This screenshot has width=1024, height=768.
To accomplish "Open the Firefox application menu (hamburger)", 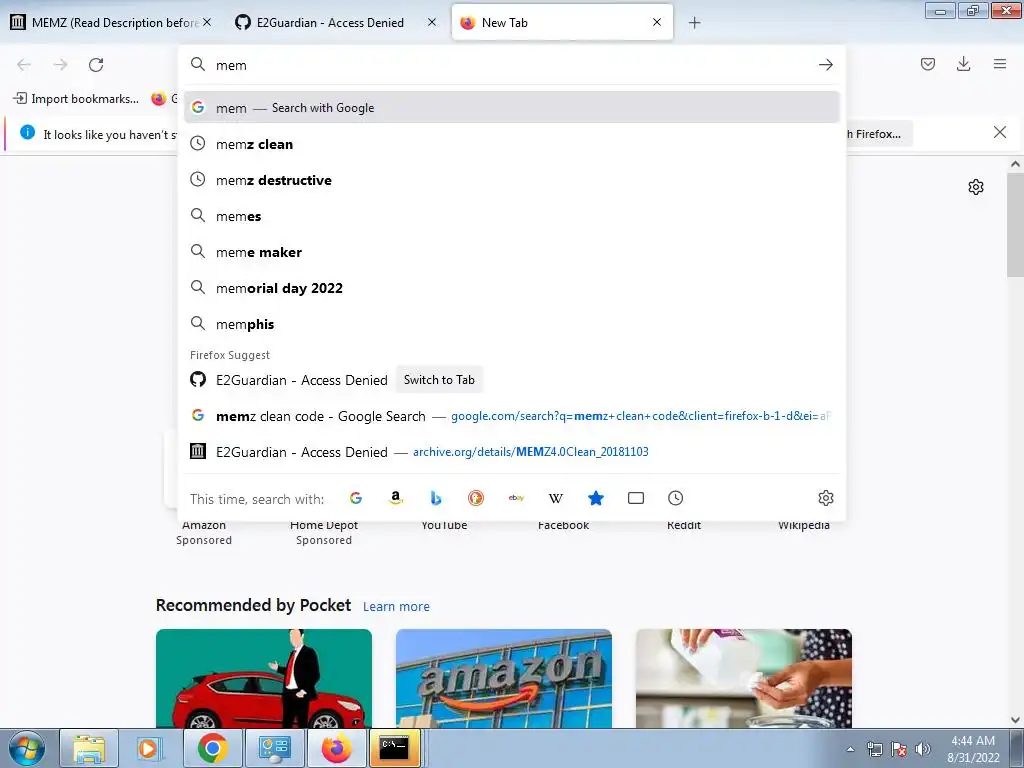I will click(x=999, y=64).
